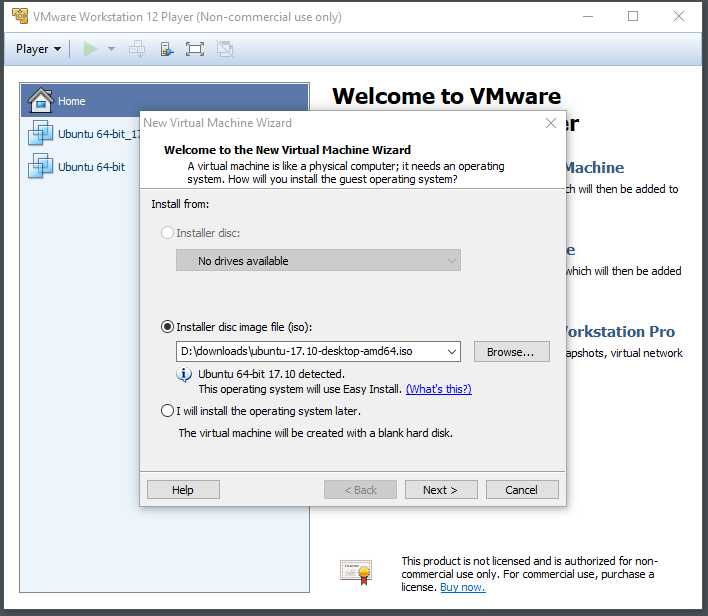Click the Send Ctrl+Alt+Del toolbar icon
The width and height of the screenshot is (708, 616).
pyautogui.click(x=137, y=49)
